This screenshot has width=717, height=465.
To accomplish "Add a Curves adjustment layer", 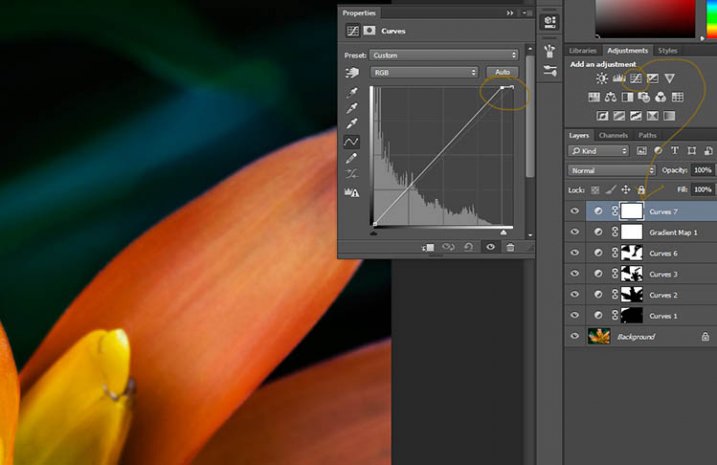I will tap(636, 78).
